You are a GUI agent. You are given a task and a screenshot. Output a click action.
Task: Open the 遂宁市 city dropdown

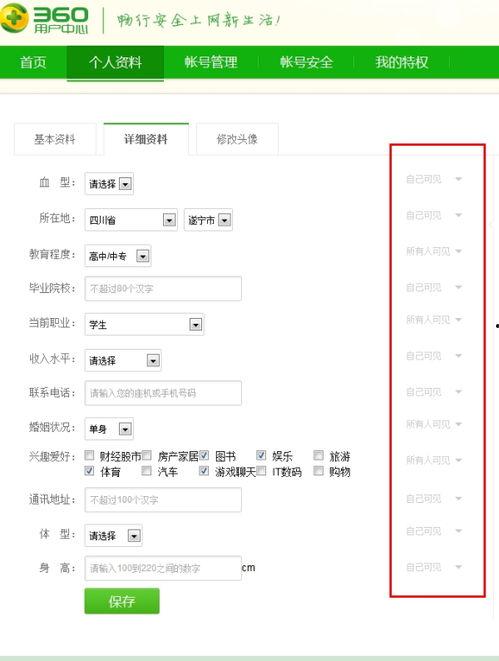coord(208,220)
